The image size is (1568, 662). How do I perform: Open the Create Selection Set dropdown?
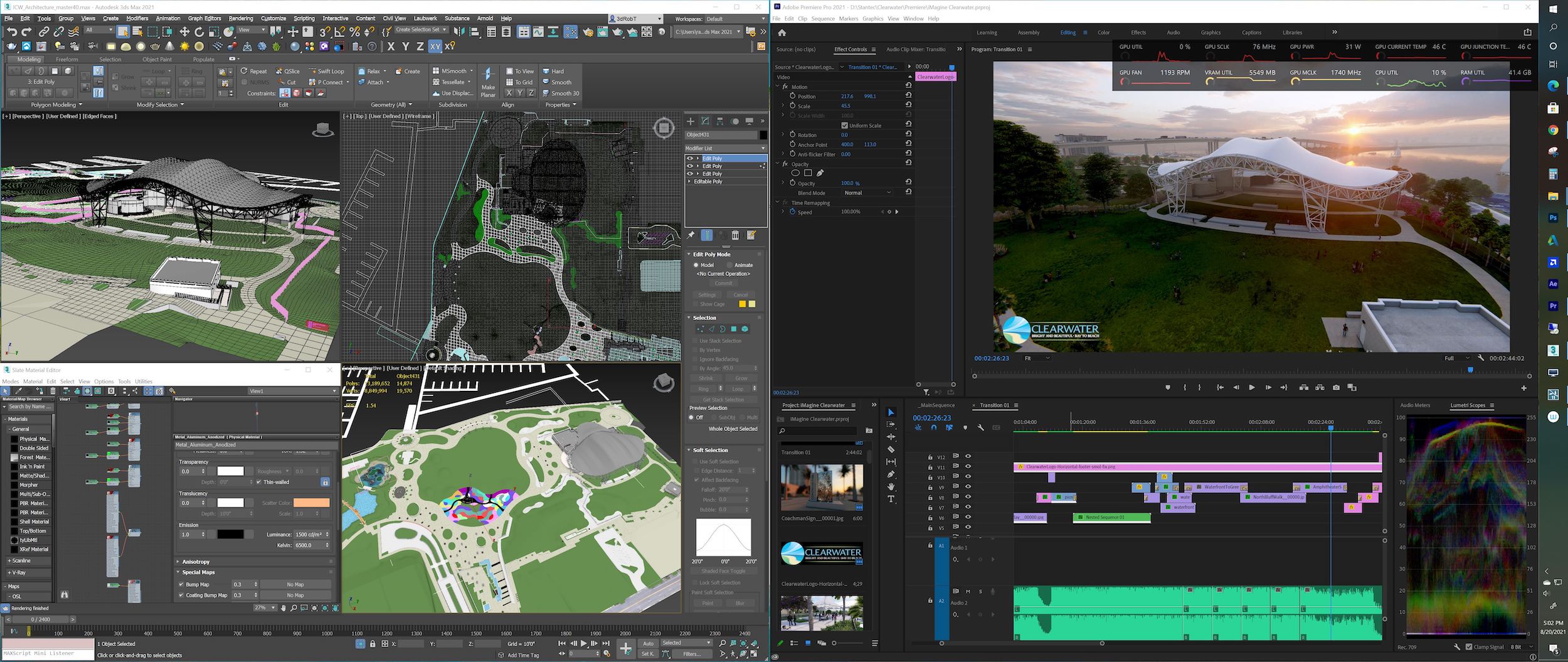tap(421, 29)
